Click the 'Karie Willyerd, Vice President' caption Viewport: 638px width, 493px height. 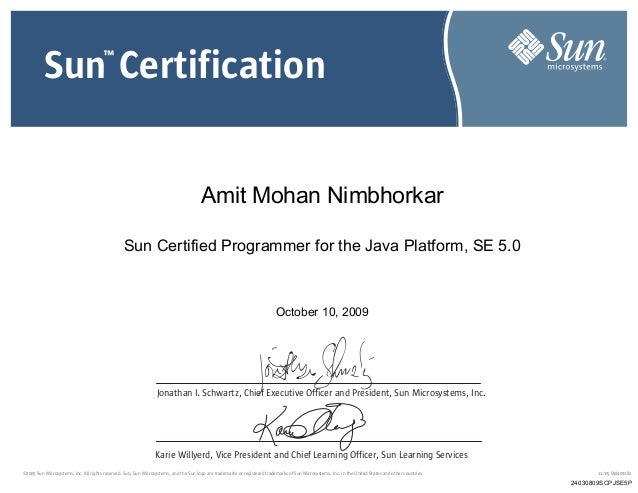tap(312, 455)
